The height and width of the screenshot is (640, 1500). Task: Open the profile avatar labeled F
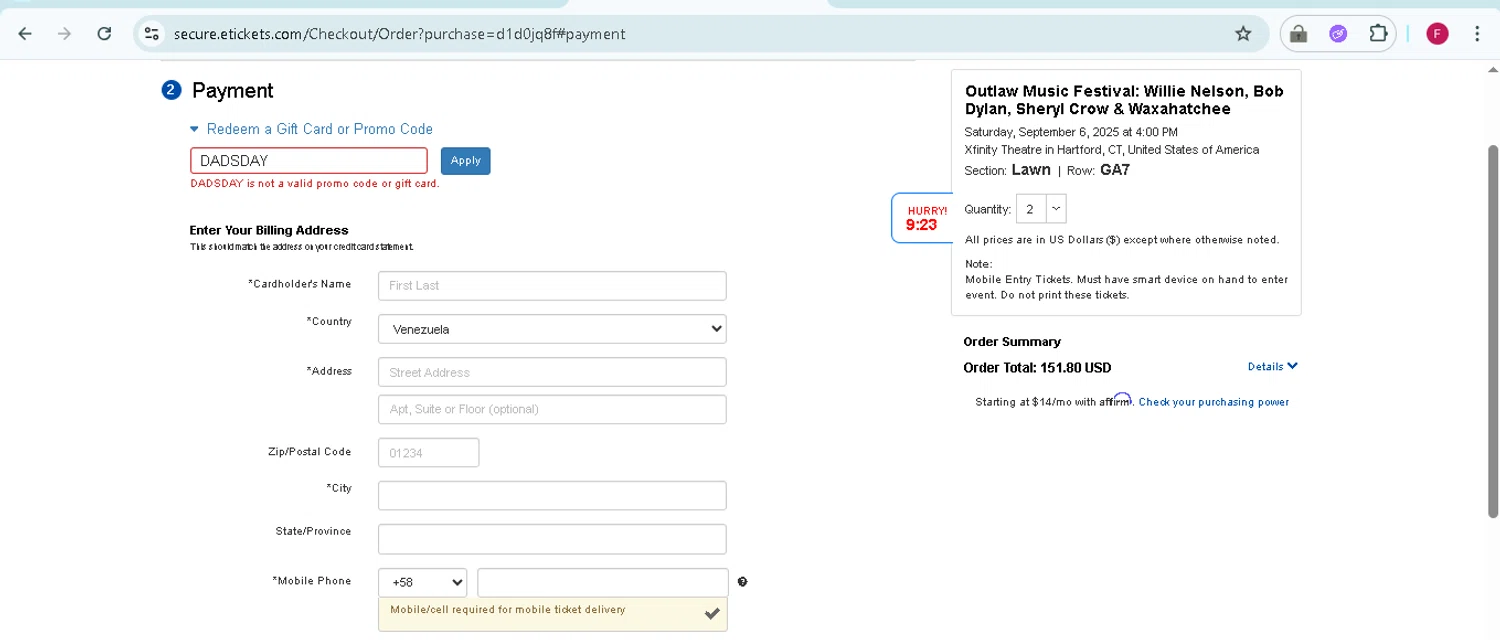pyautogui.click(x=1437, y=34)
